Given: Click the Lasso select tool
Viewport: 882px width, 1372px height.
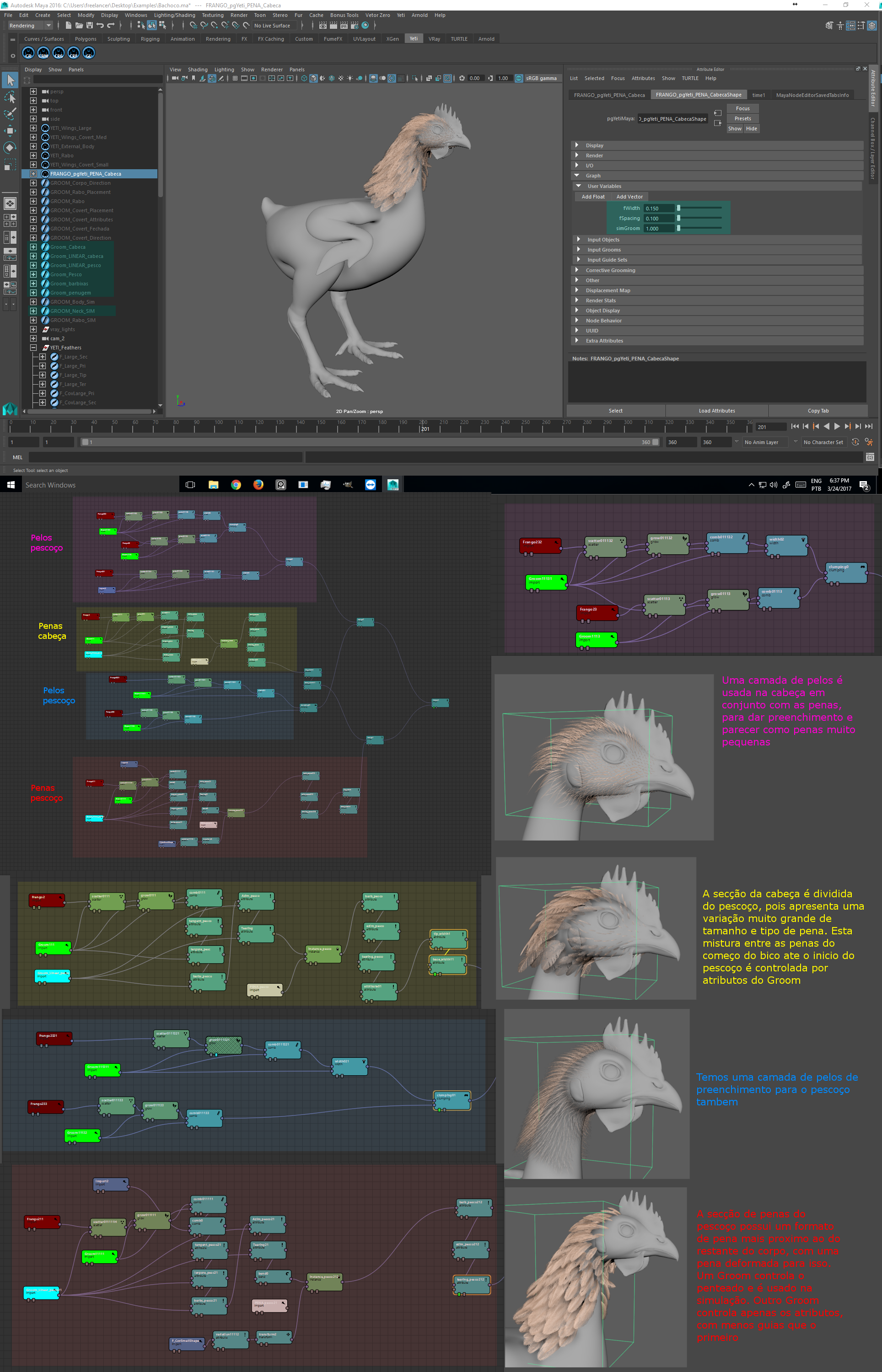Looking at the screenshot, I should [10, 97].
